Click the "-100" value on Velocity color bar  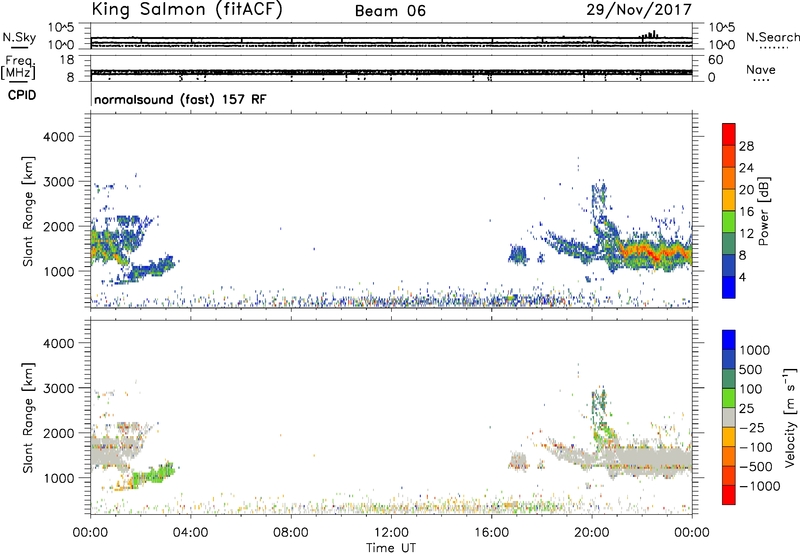(x=756, y=447)
